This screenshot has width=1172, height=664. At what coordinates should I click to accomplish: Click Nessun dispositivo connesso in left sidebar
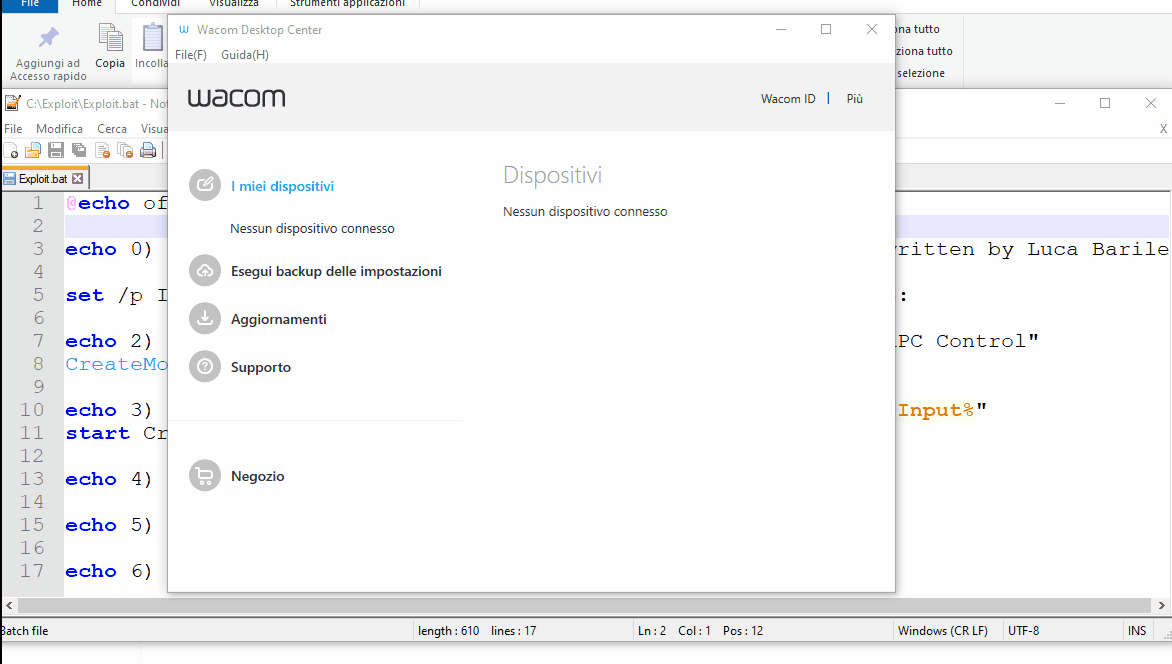point(312,229)
